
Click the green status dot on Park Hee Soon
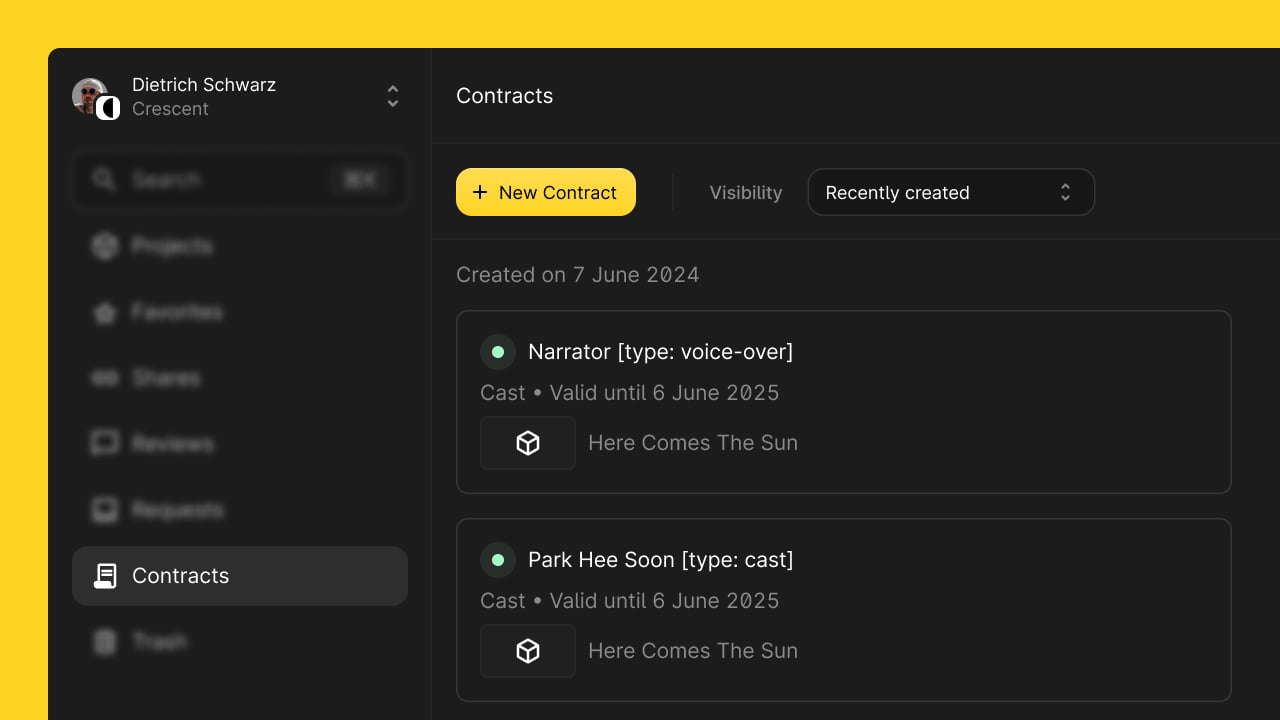click(x=498, y=560)
